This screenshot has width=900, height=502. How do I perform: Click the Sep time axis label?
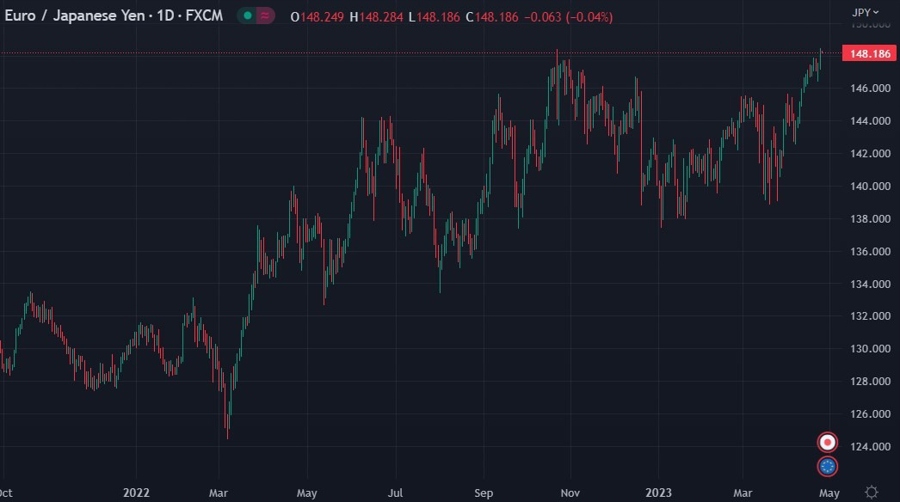pyautogui.click(x=483, y=493)
